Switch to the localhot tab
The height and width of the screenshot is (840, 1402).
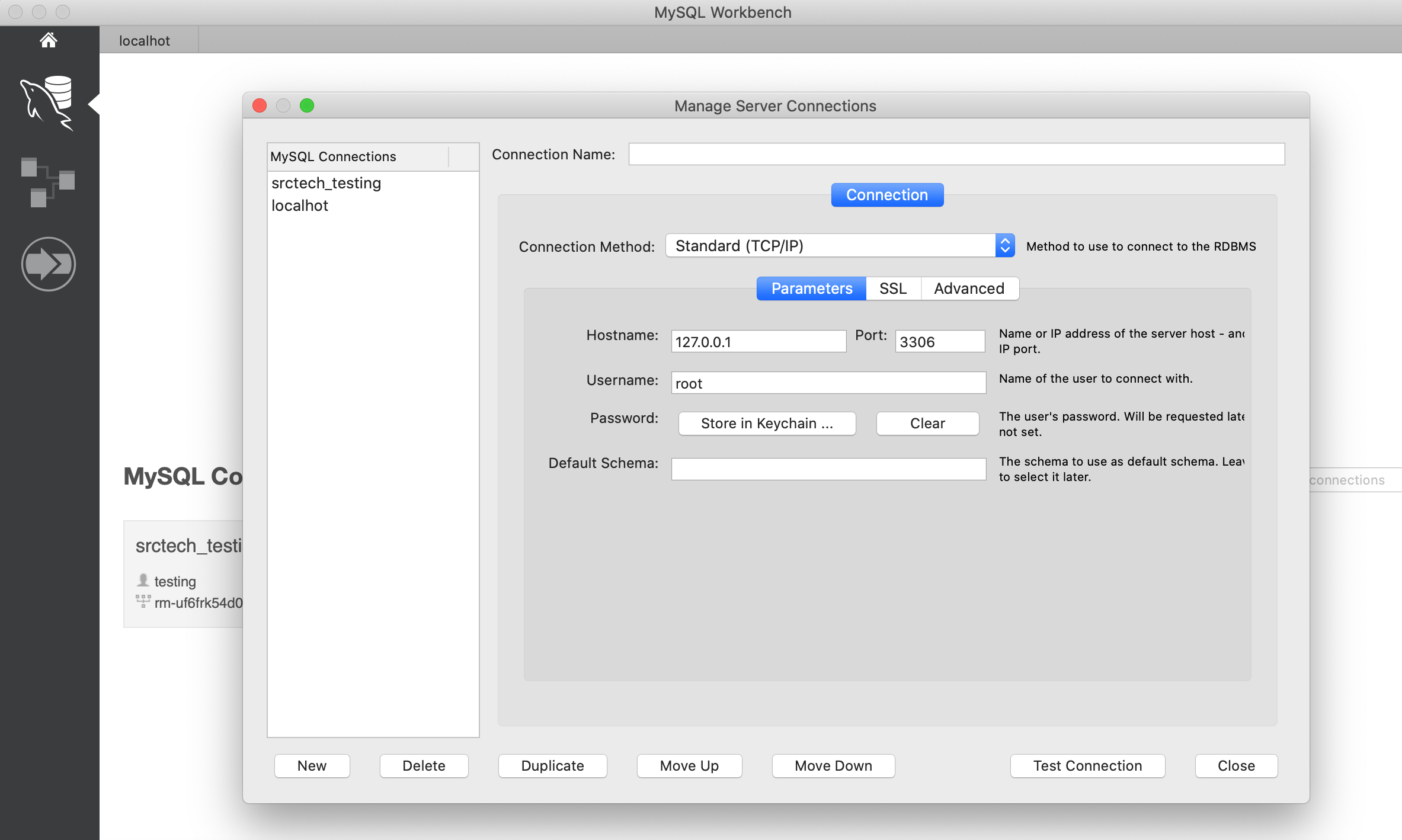click(x=145, y=41)
